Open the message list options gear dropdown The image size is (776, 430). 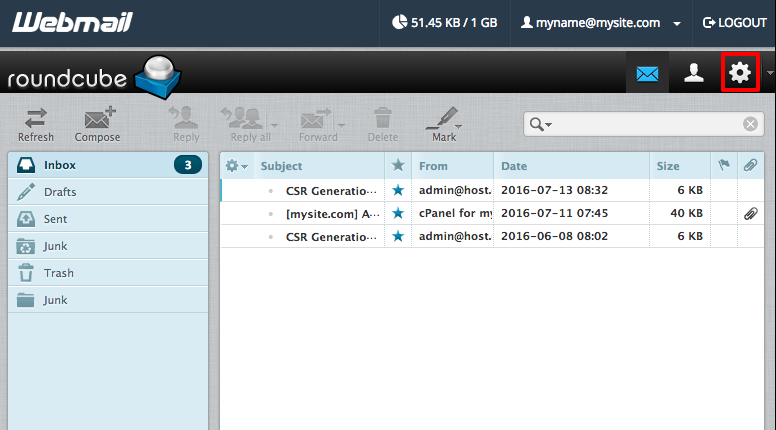tap(236, 166)
